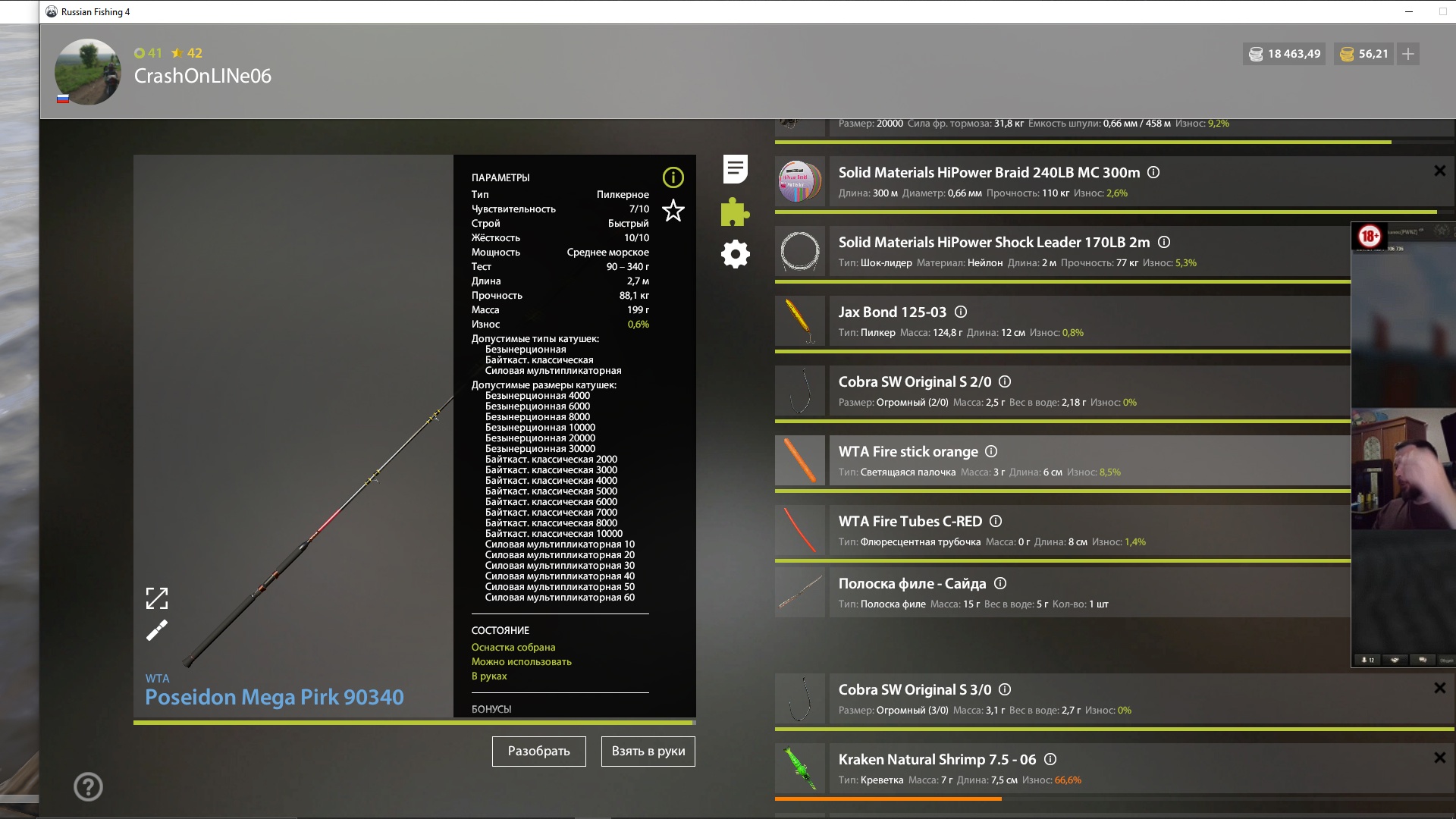Click the Russian Fishing 4 window title
1456x819 pixels.
point(96,11)
